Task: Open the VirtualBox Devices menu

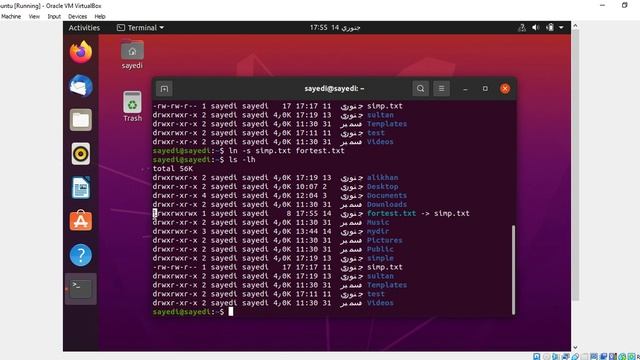Action: [x=78, y=17]
